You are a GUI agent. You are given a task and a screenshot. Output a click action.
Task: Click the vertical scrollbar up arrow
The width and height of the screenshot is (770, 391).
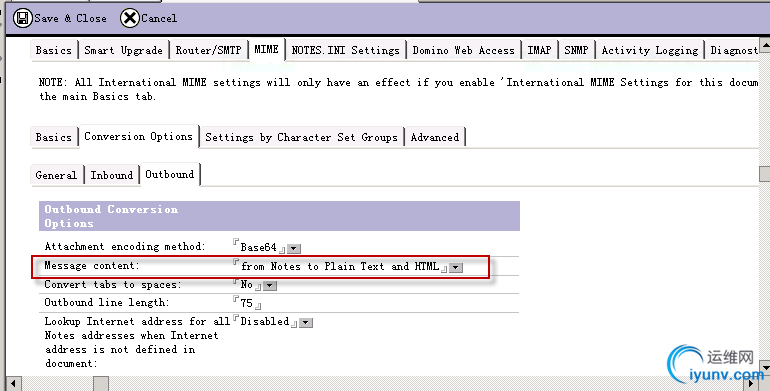(765, 45)
